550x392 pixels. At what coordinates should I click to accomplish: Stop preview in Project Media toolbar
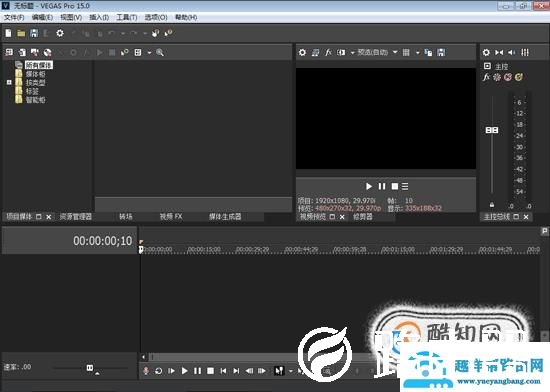(x=112, y=53)
